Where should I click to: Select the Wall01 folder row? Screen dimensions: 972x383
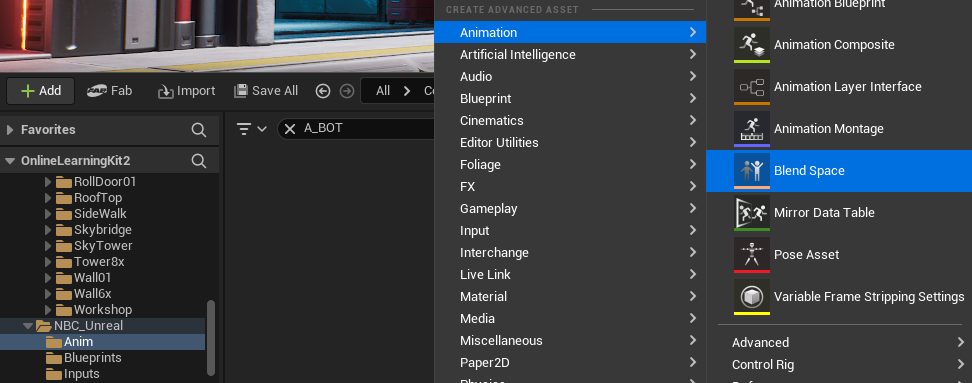[103, 278]
